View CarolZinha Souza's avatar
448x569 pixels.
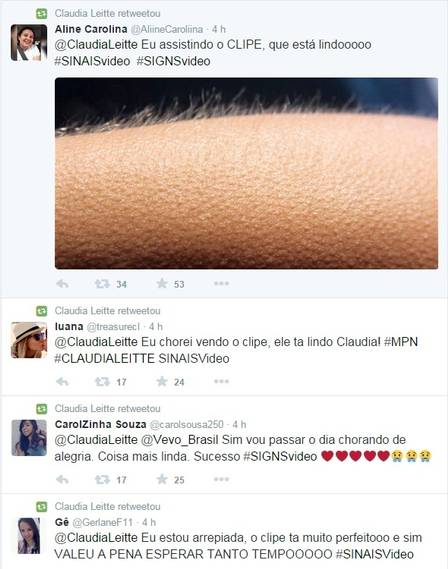tap(29, 438)
